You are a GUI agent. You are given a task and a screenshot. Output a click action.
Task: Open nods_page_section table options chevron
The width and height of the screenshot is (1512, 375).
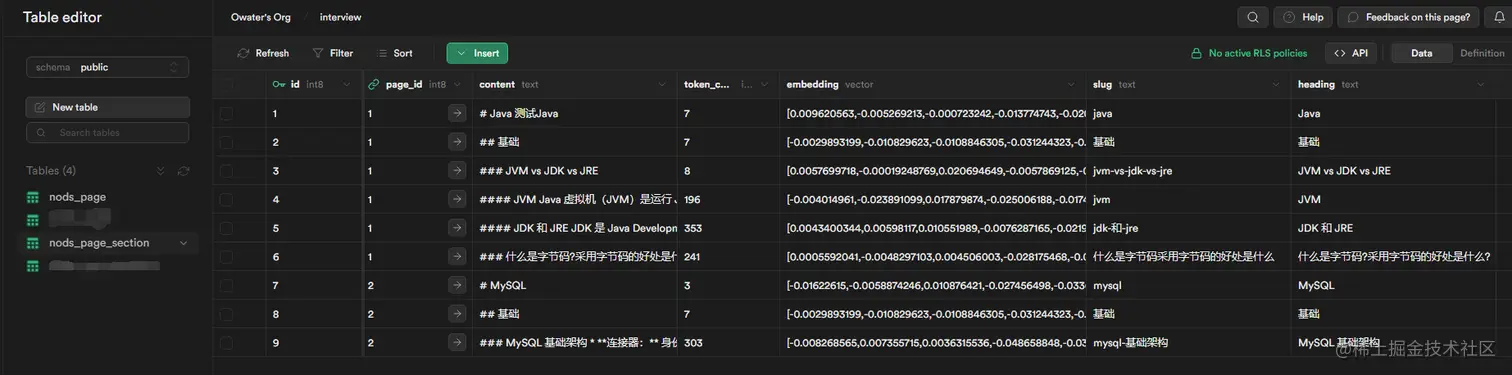183,243
